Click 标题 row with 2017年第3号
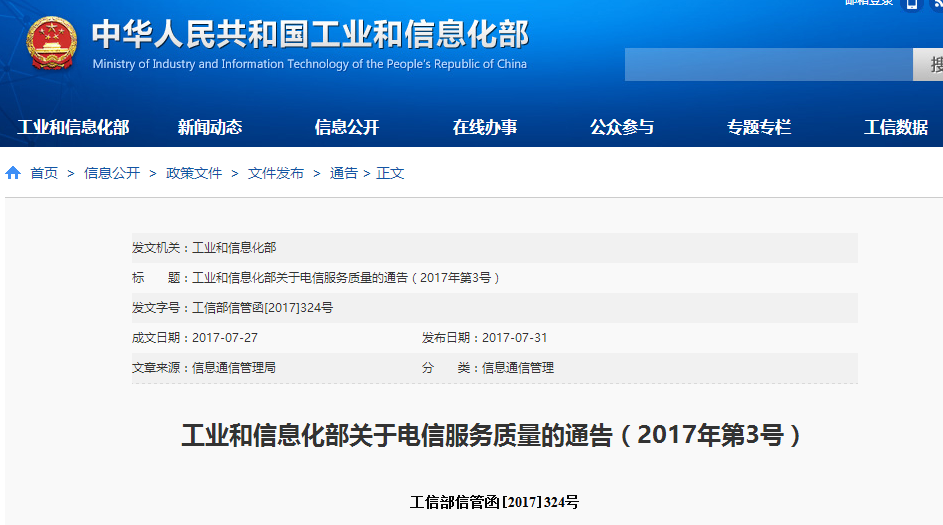The image size is (943, 525). click(494, 278)
